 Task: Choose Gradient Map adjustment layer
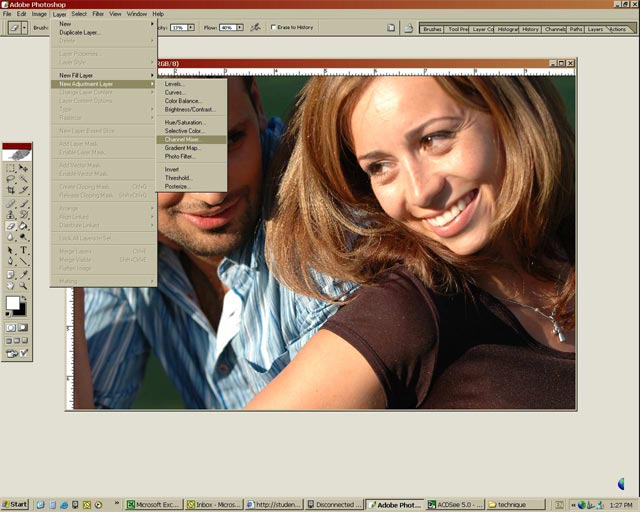point(191,148)
